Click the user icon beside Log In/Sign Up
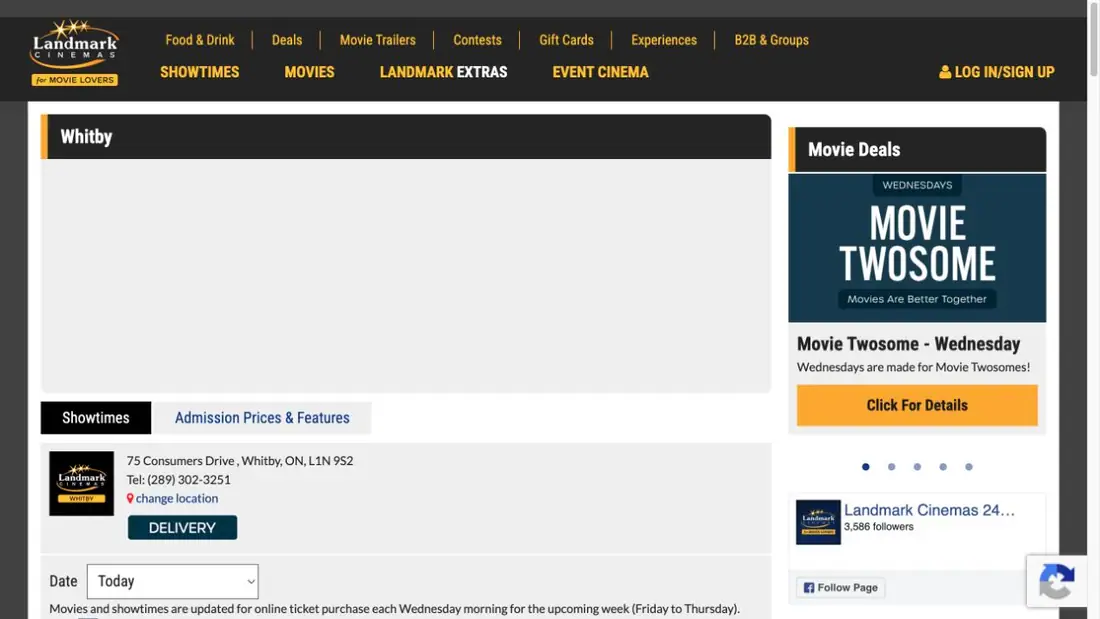Screen dimensions: 1100x619 click(945, 72)
